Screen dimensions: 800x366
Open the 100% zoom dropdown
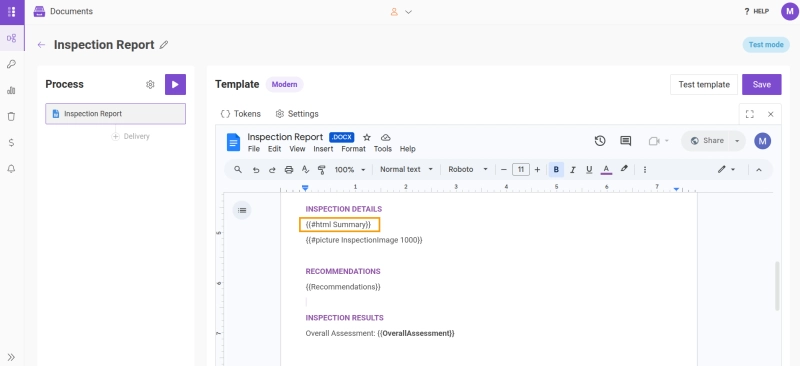[350, 169]
